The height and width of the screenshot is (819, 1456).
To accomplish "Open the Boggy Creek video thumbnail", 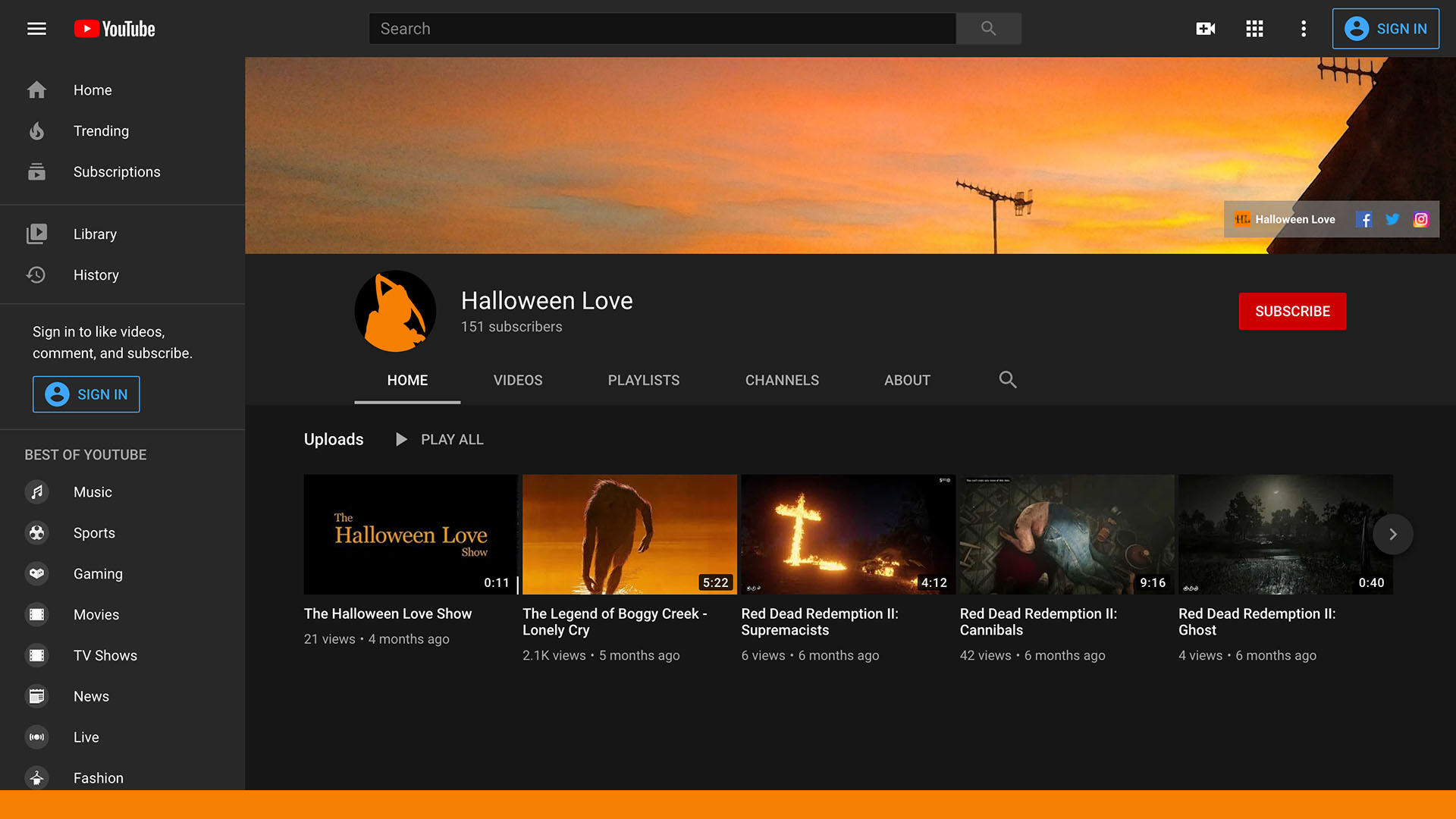I will click(629, 535).
